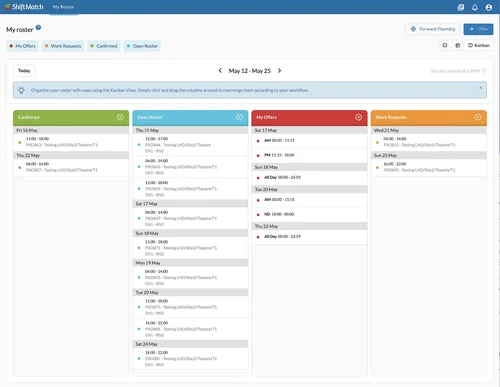This screenshot has height=387, width=500.
Task: Toggle the Confirmed filter chip
Action: pyautogui.click(x=104, y=46)
